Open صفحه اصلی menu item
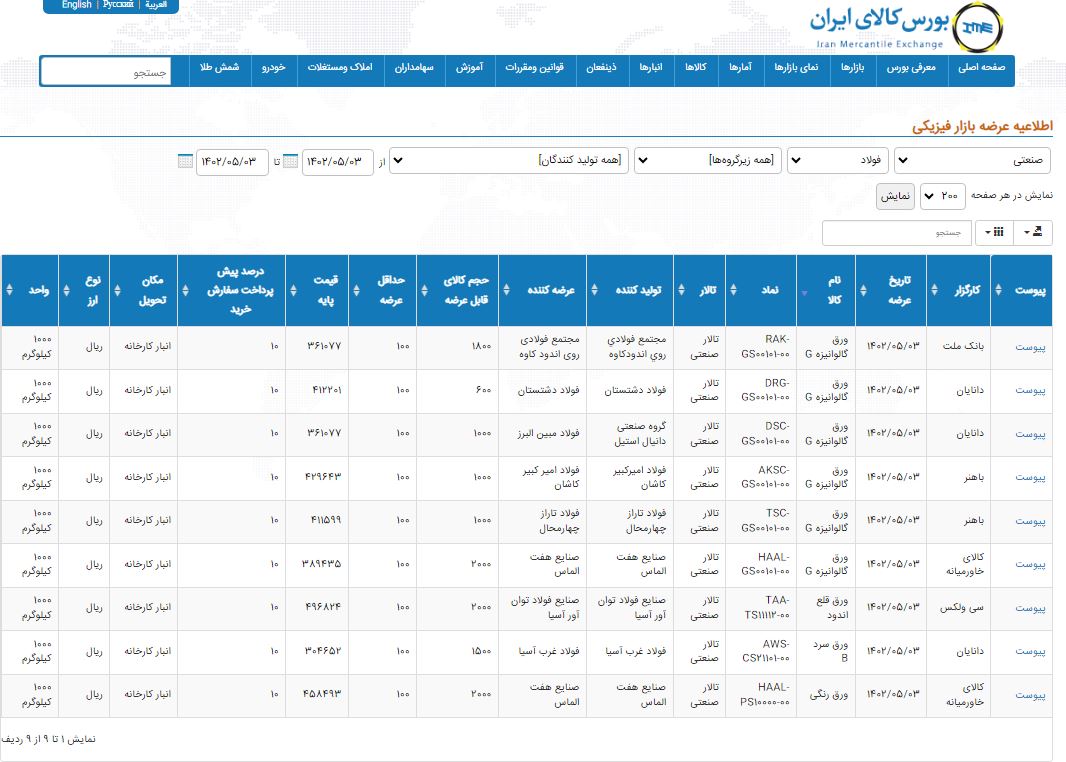 [x=981, y=67]
